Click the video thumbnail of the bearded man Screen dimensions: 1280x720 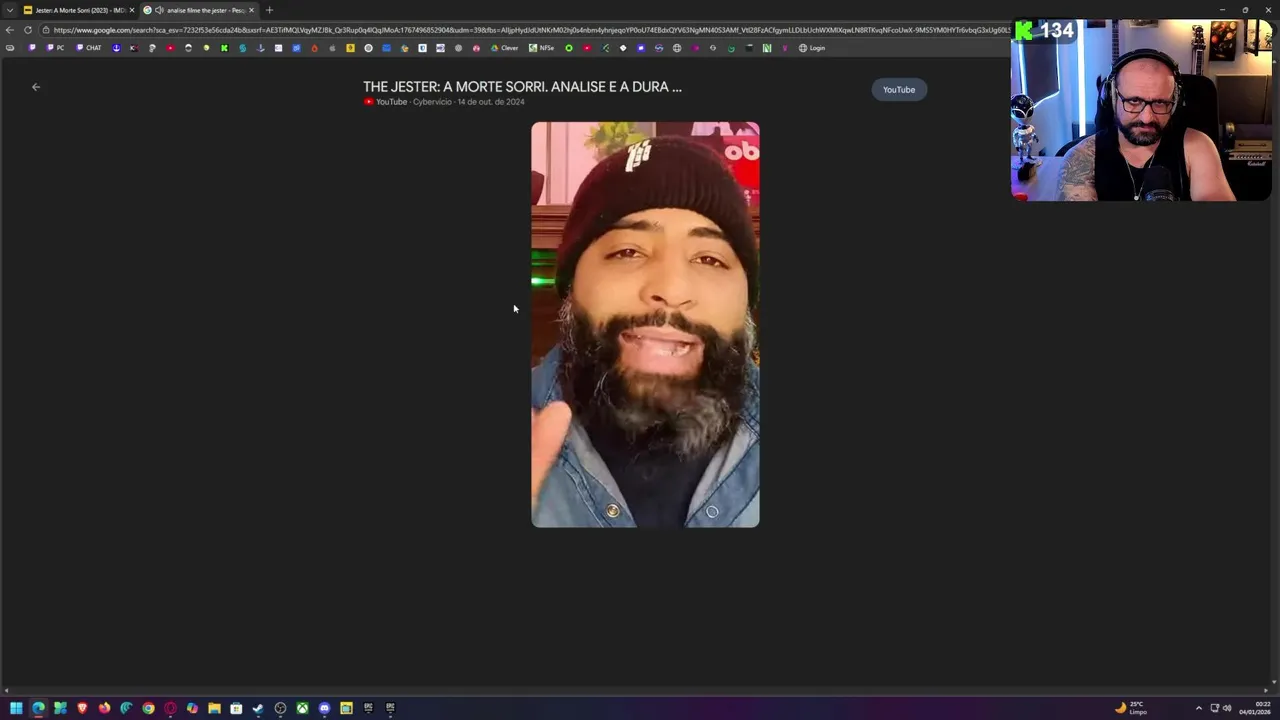(x=645, y=324)
